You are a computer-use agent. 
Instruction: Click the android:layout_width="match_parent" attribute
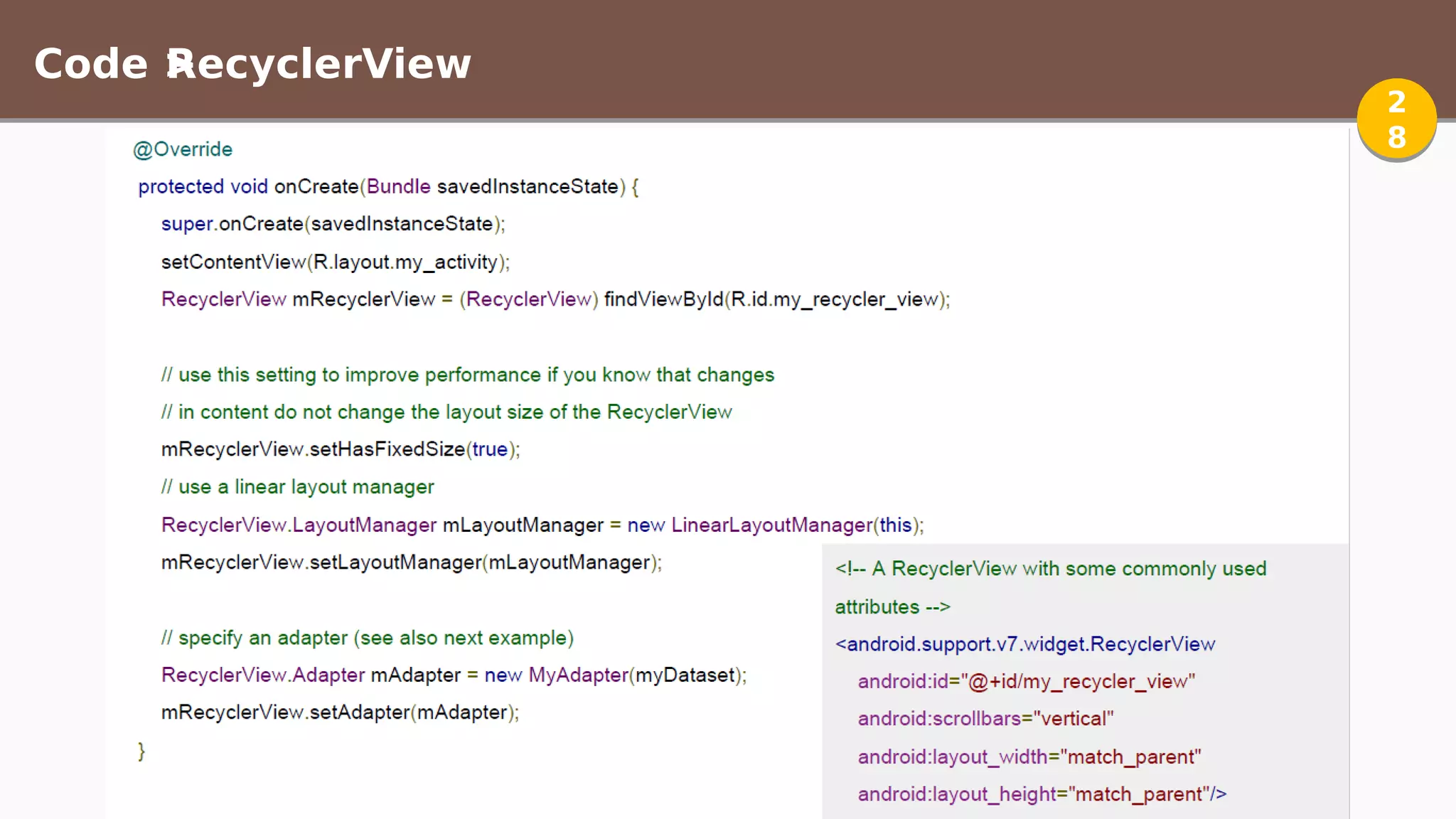pos(1029,757)
